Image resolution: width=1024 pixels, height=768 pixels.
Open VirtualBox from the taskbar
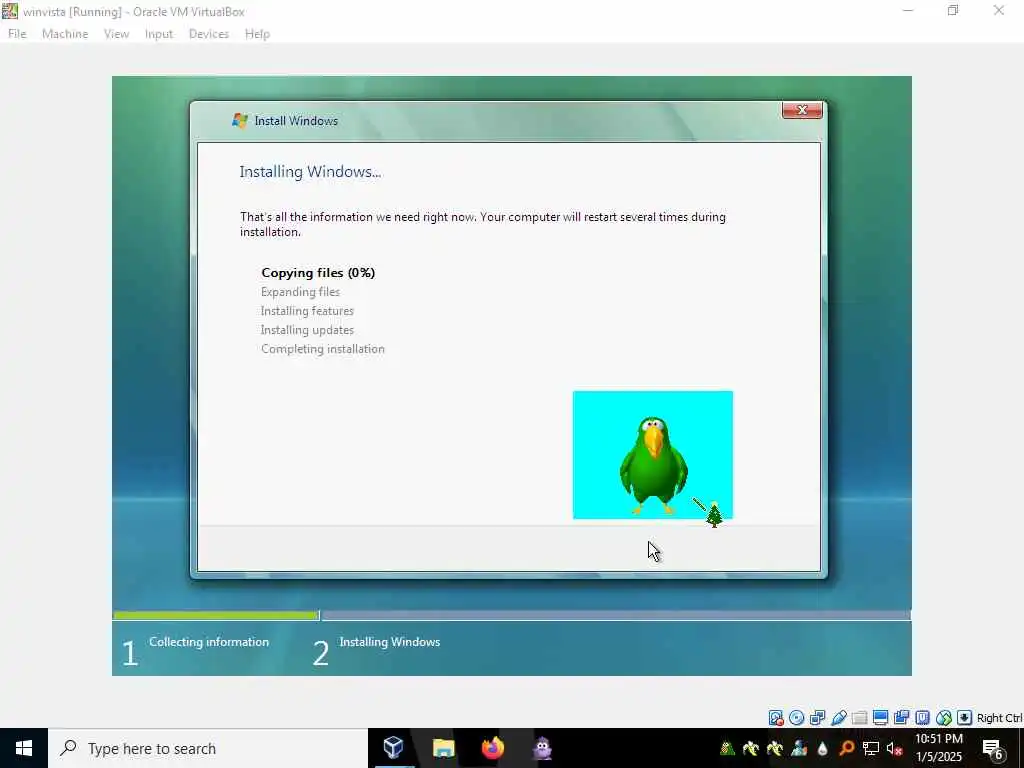coord(393,748)
